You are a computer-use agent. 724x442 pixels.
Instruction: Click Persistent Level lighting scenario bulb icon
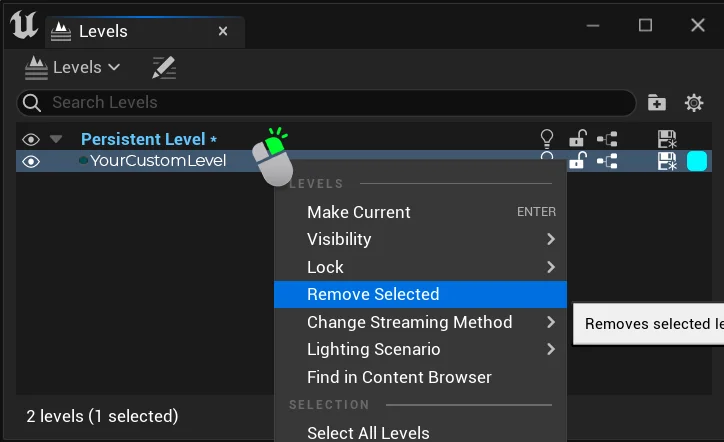pos(547,139)
